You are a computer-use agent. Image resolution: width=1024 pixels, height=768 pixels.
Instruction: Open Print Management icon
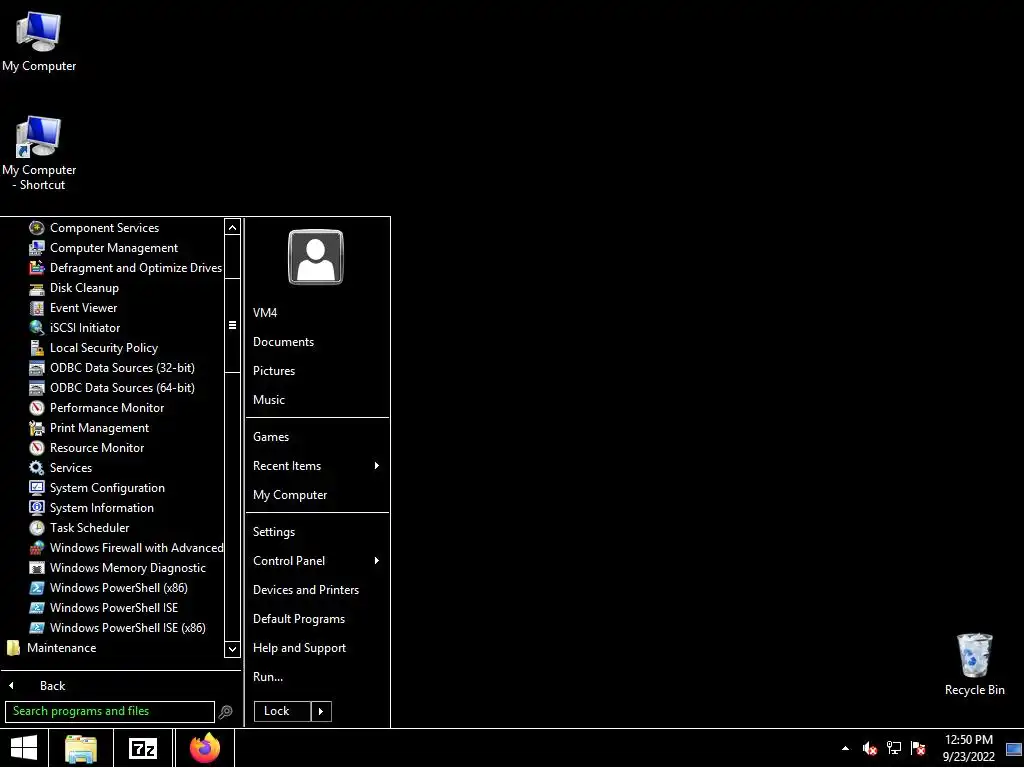37,428
